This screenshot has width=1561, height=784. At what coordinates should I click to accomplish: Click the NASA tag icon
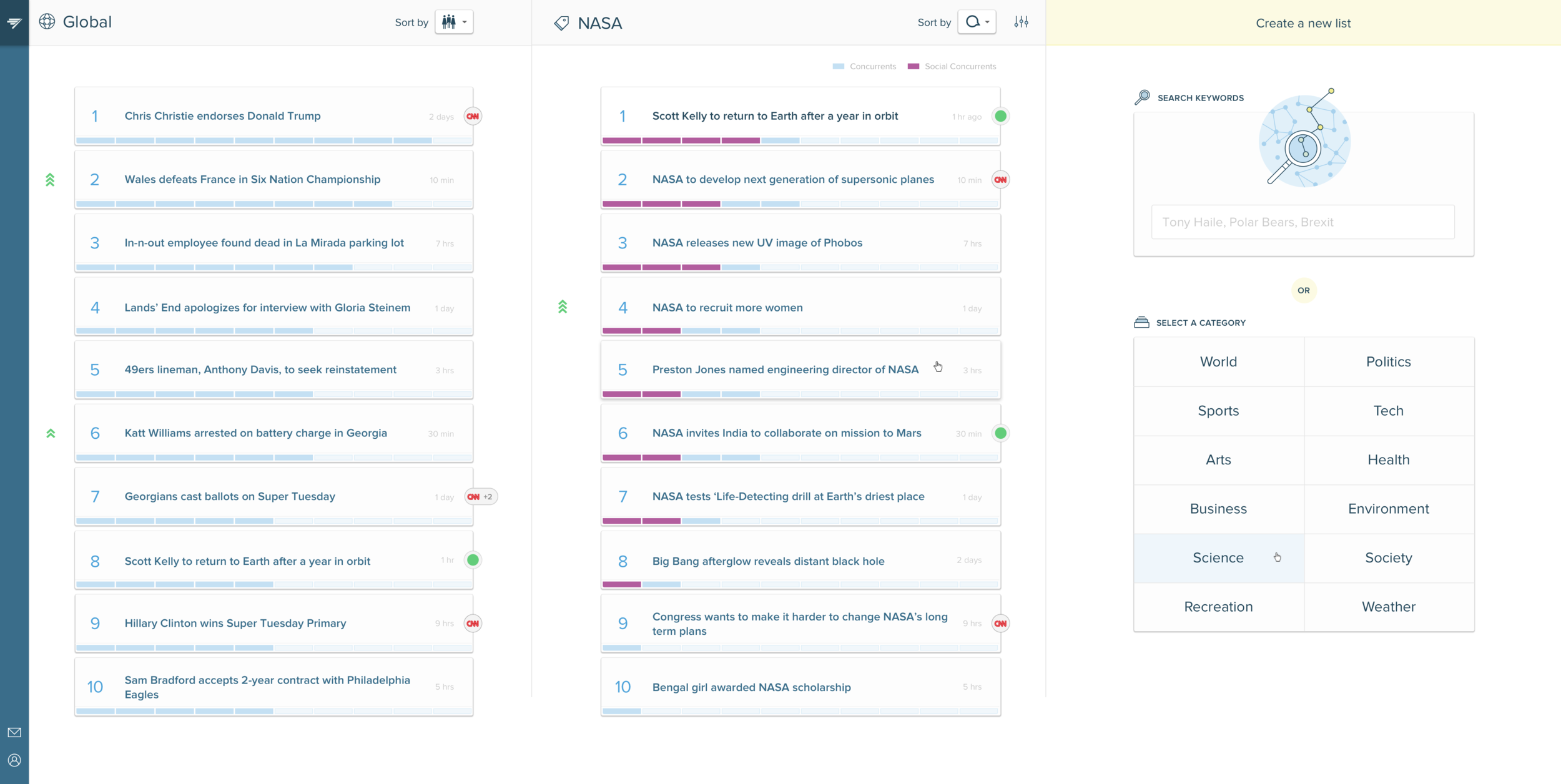point(561,23)
